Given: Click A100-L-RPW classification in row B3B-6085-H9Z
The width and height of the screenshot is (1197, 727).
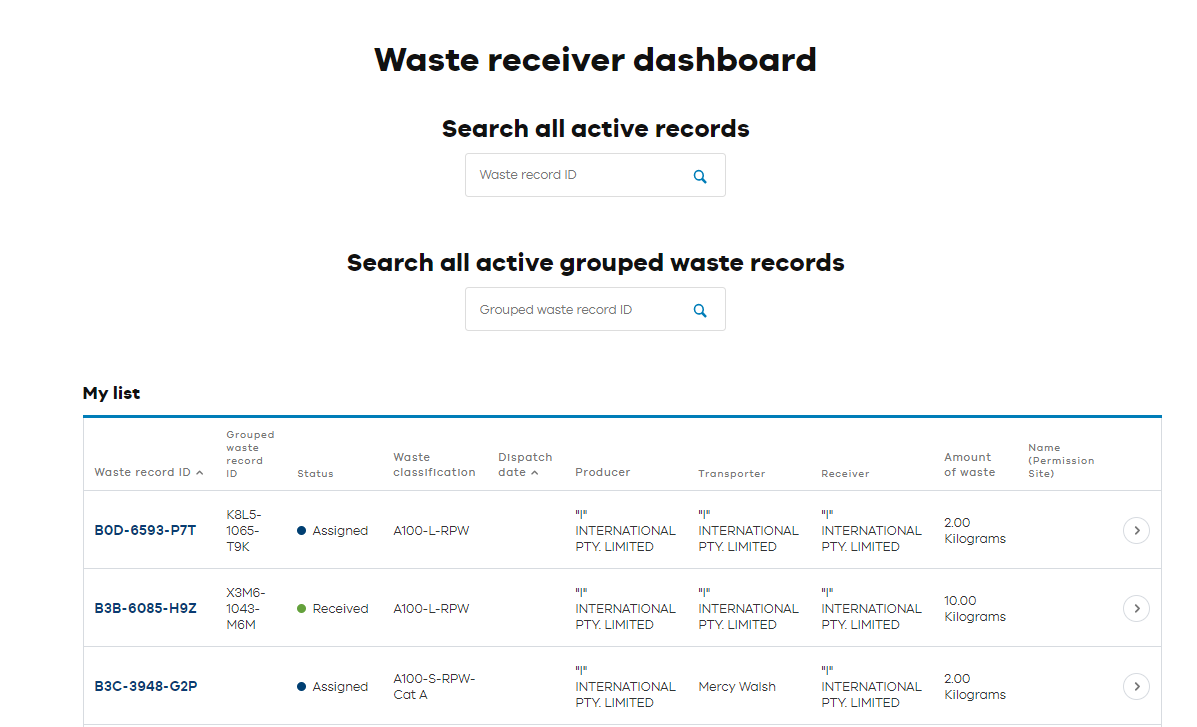Looking at the screenshot, I should click(431, 609).
